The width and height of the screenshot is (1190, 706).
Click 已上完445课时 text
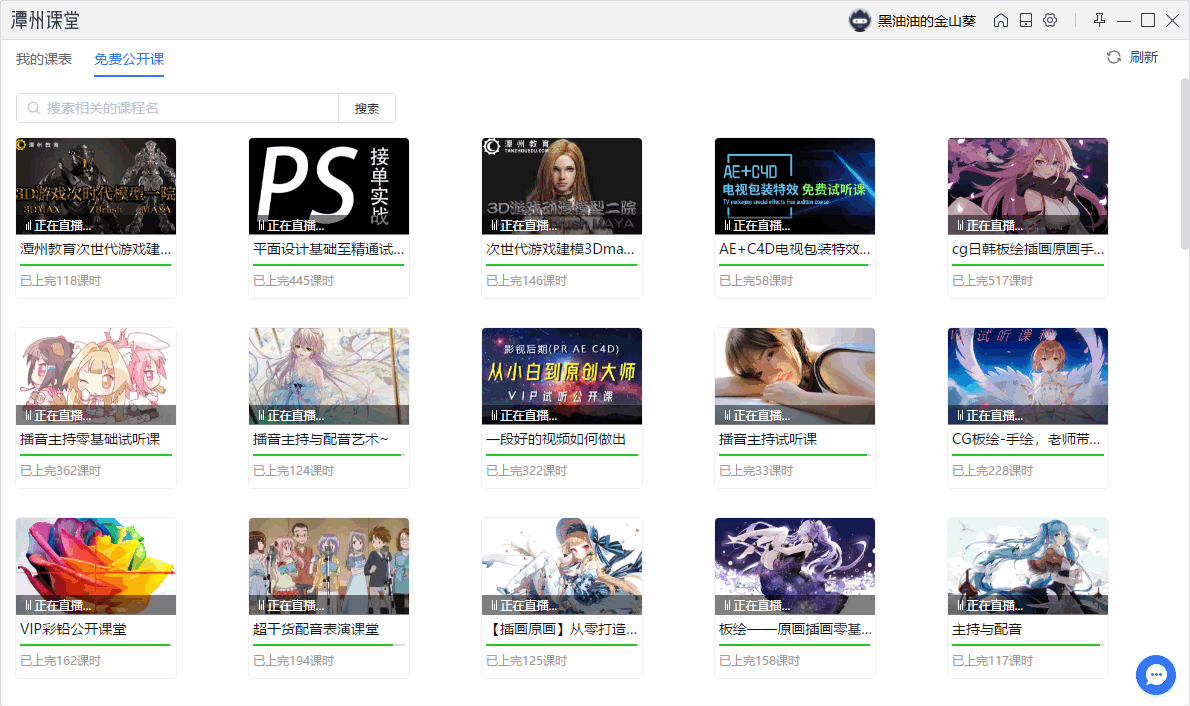click(x=294, y=281)
